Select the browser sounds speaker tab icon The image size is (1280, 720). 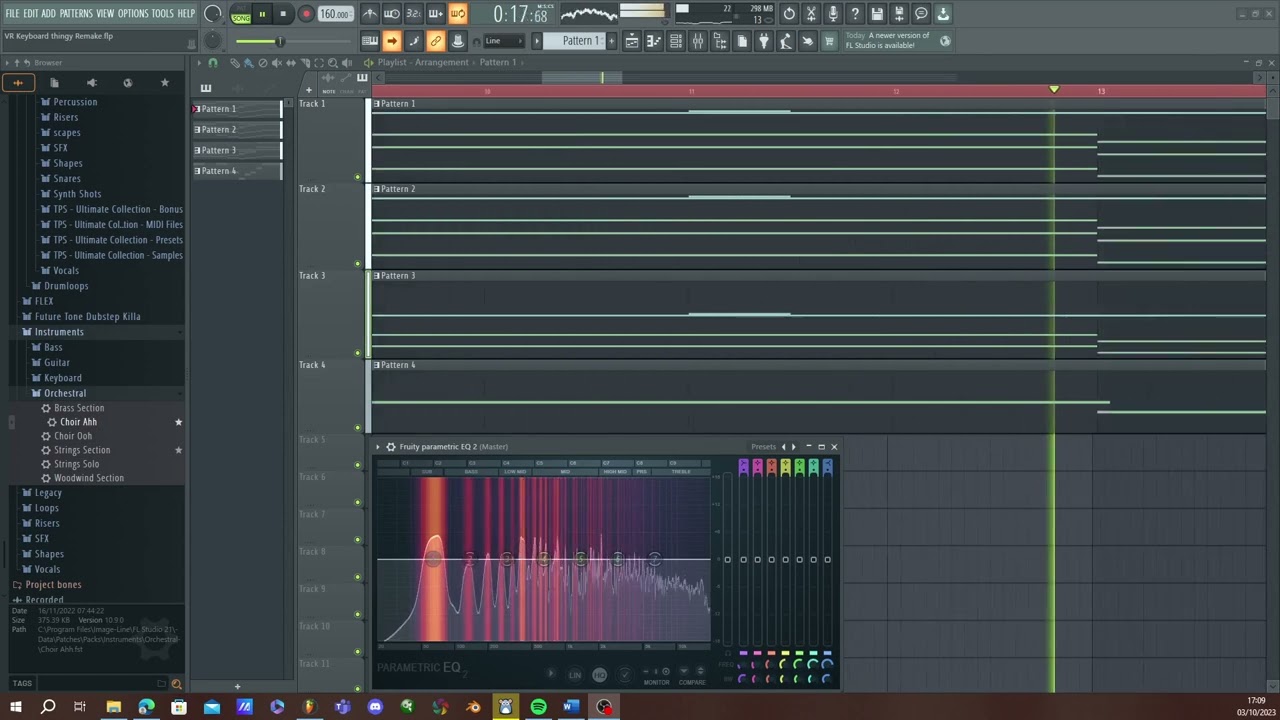pos(91,83)
